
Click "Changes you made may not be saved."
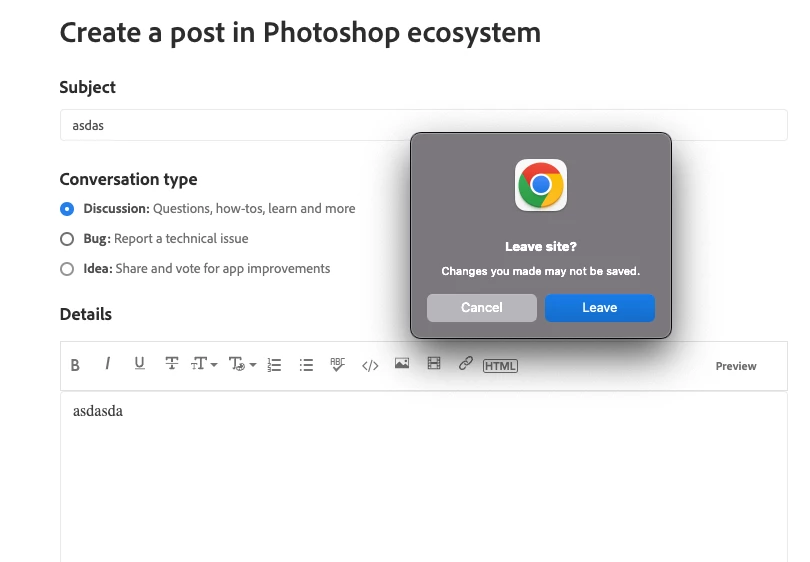point(540,271)
